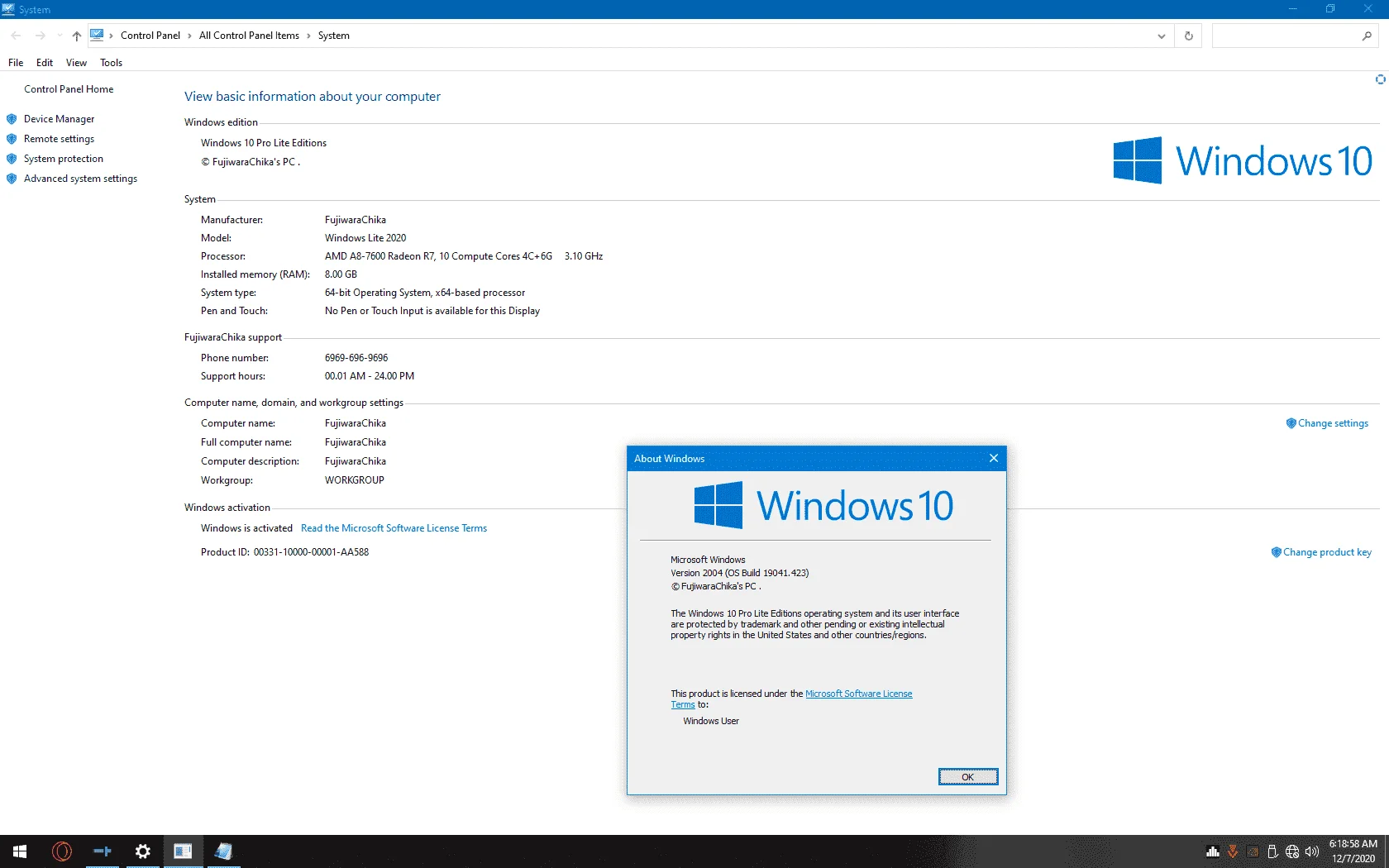Expand the address bar history dropdown

[x=1162, y=36]
